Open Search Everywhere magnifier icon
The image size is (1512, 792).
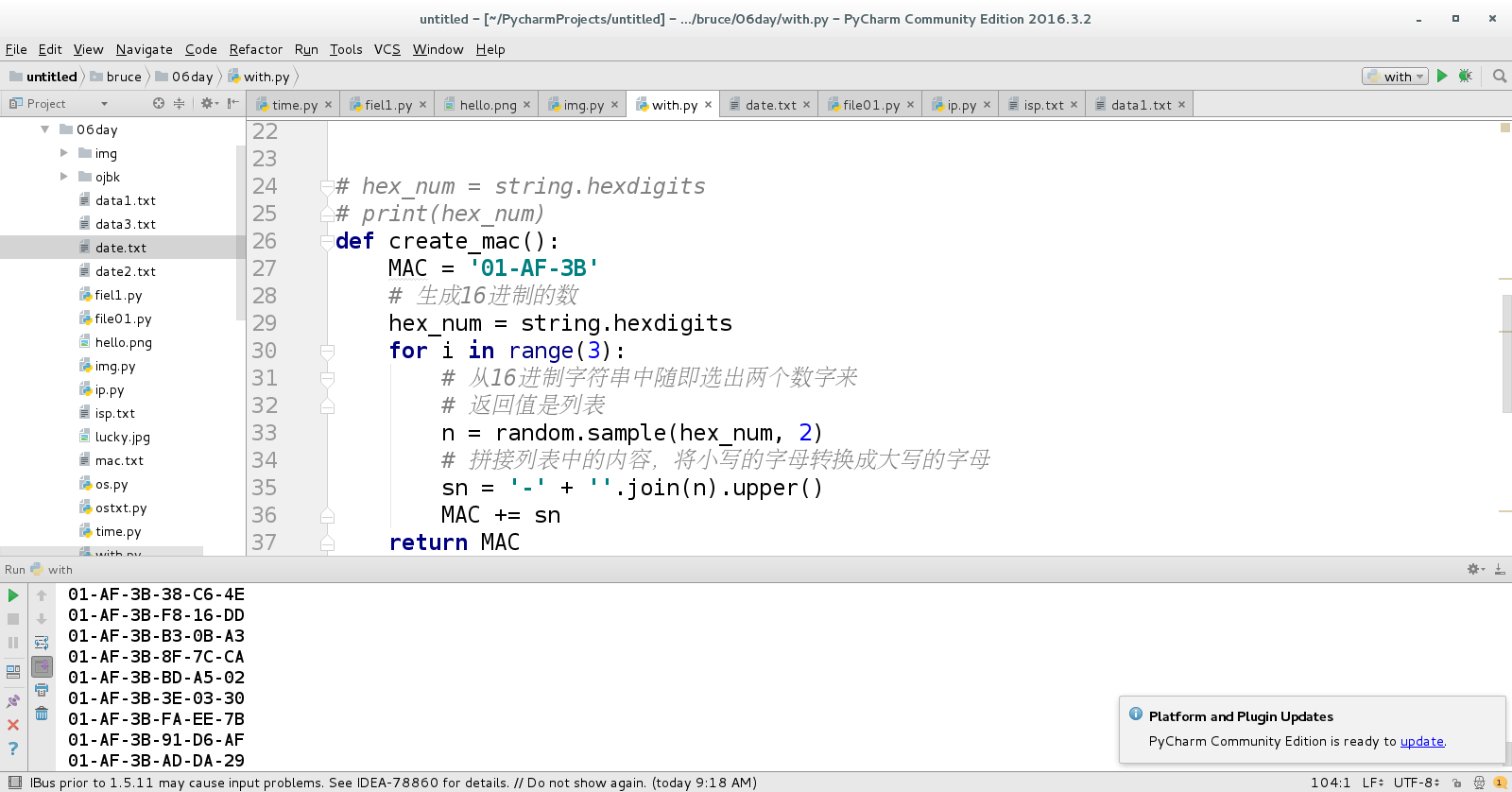[1499, 77]
